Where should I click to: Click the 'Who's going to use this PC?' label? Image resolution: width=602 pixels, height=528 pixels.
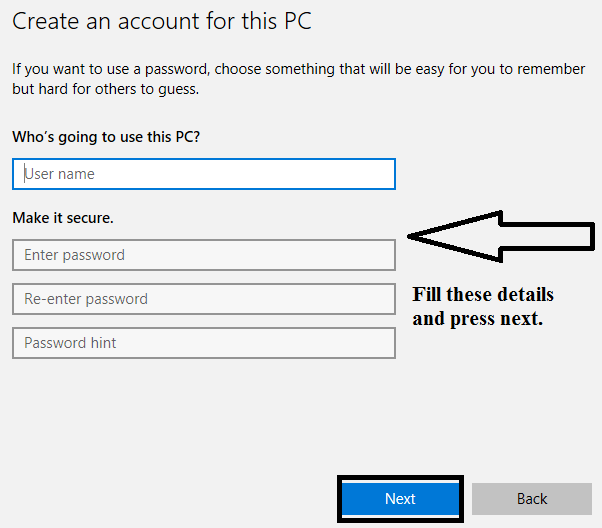click(106, 137)
